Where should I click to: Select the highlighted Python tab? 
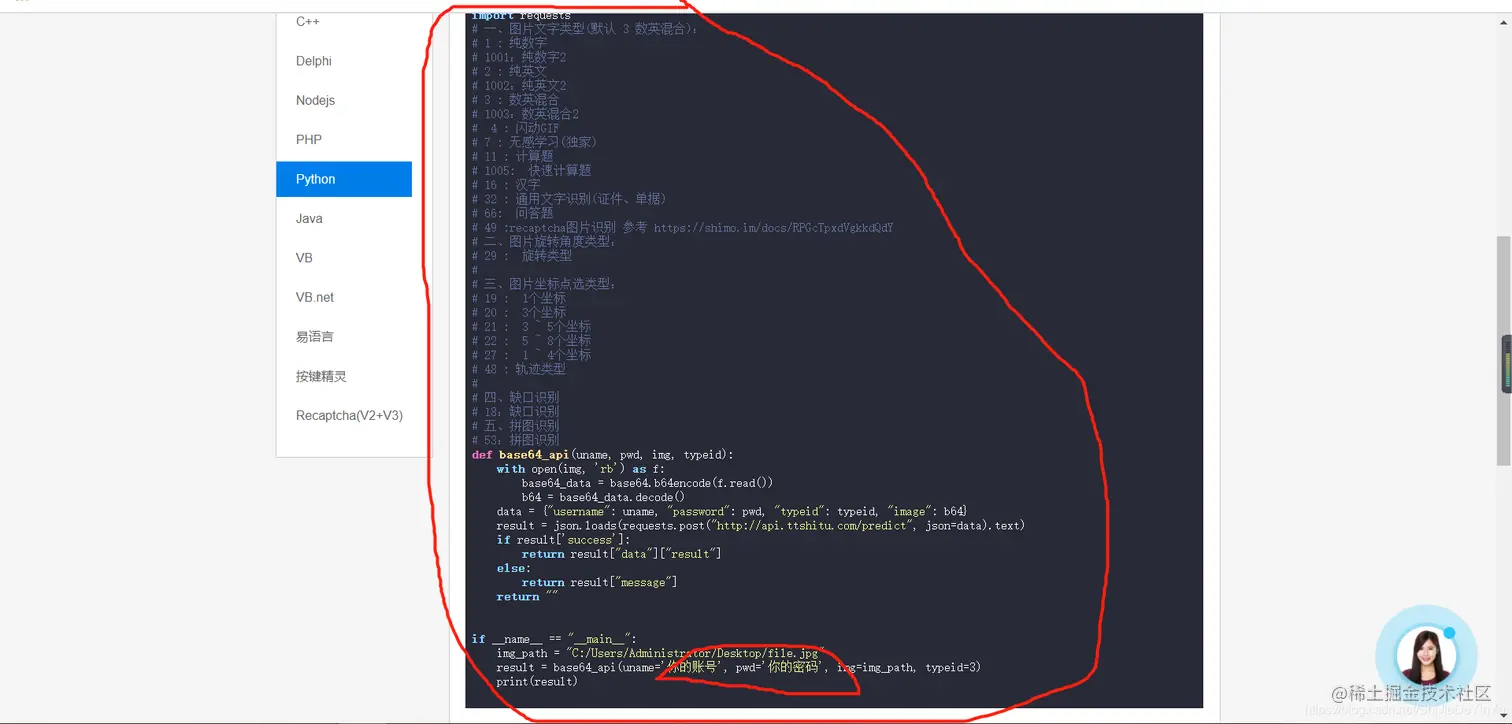point(344,179)
